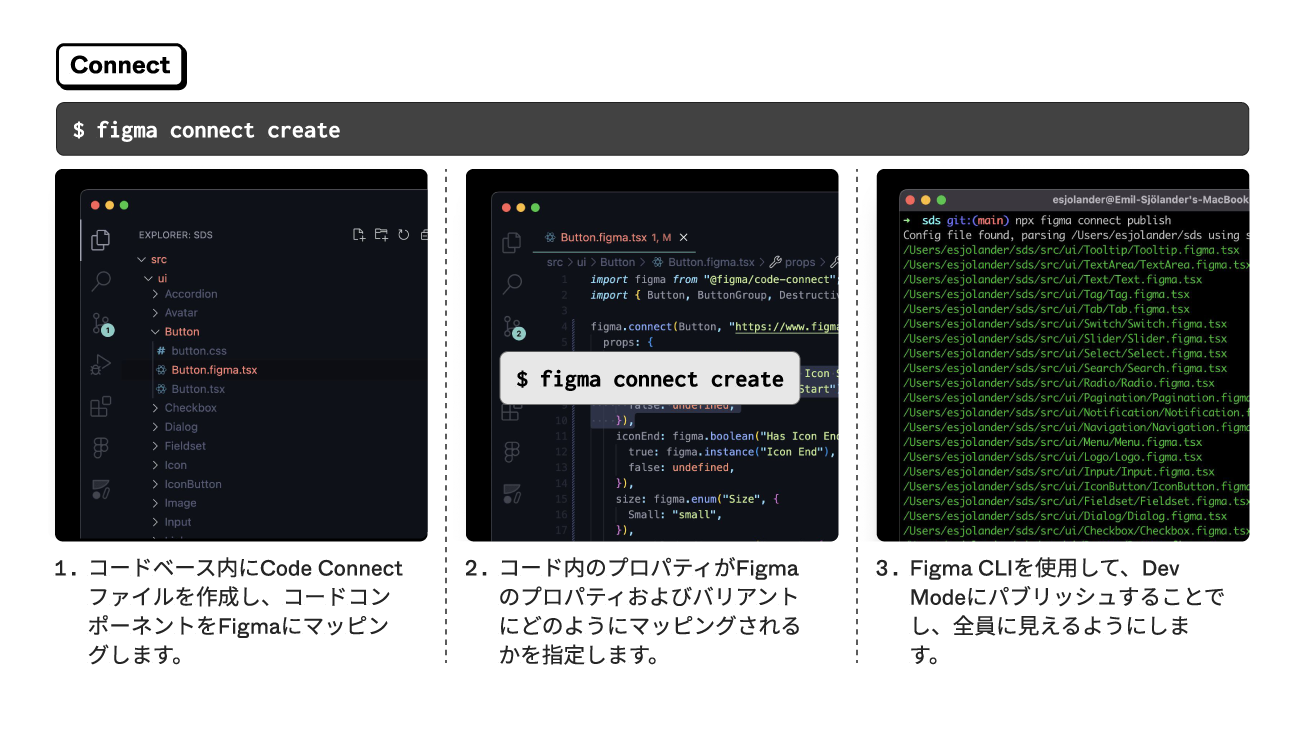Click New Folder icon in Explorer header
This screenshot has height=731, width=1300.
point(381,235)
